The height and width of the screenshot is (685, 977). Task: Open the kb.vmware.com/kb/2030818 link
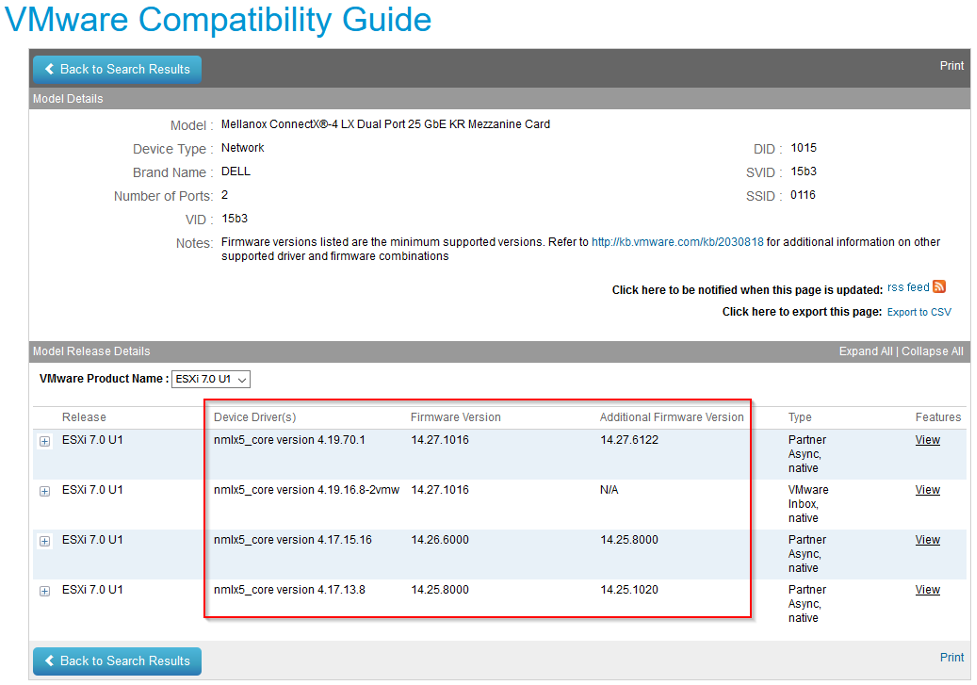point(677,242)
